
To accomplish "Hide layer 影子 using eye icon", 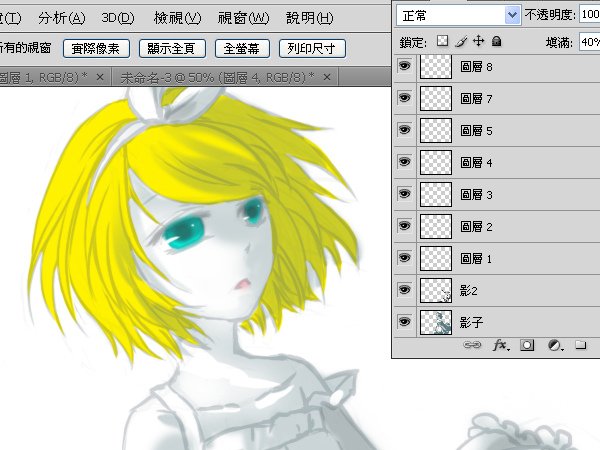I will pos(404,322).
